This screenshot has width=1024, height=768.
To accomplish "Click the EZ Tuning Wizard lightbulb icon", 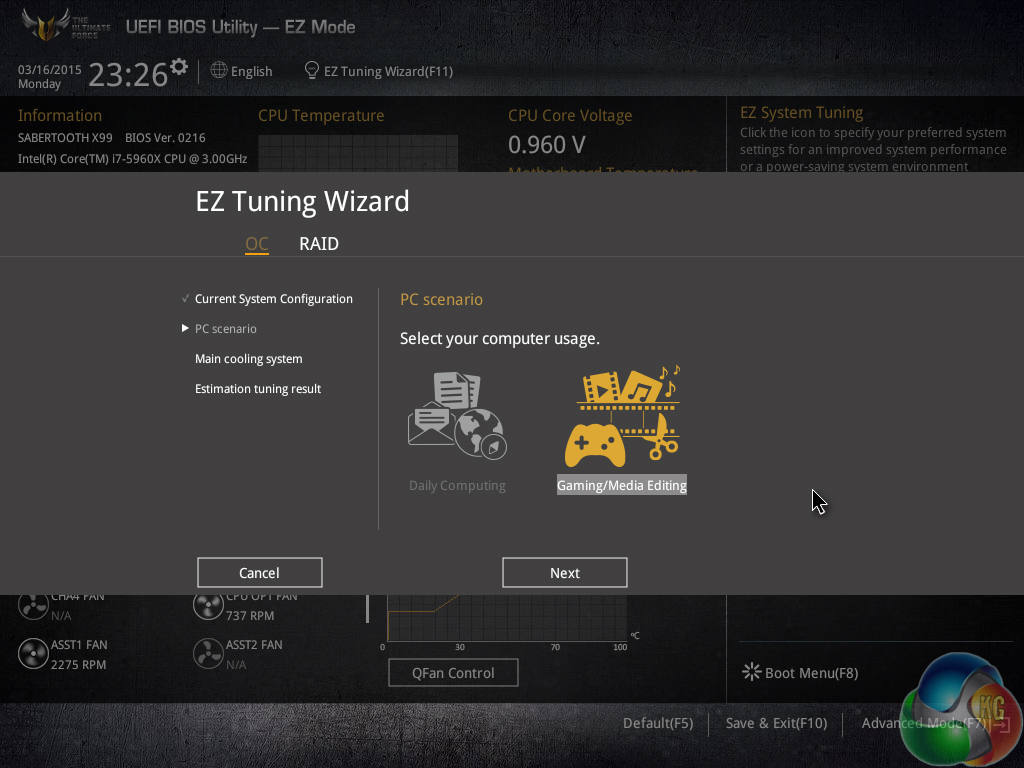I will tap(312, 70).
